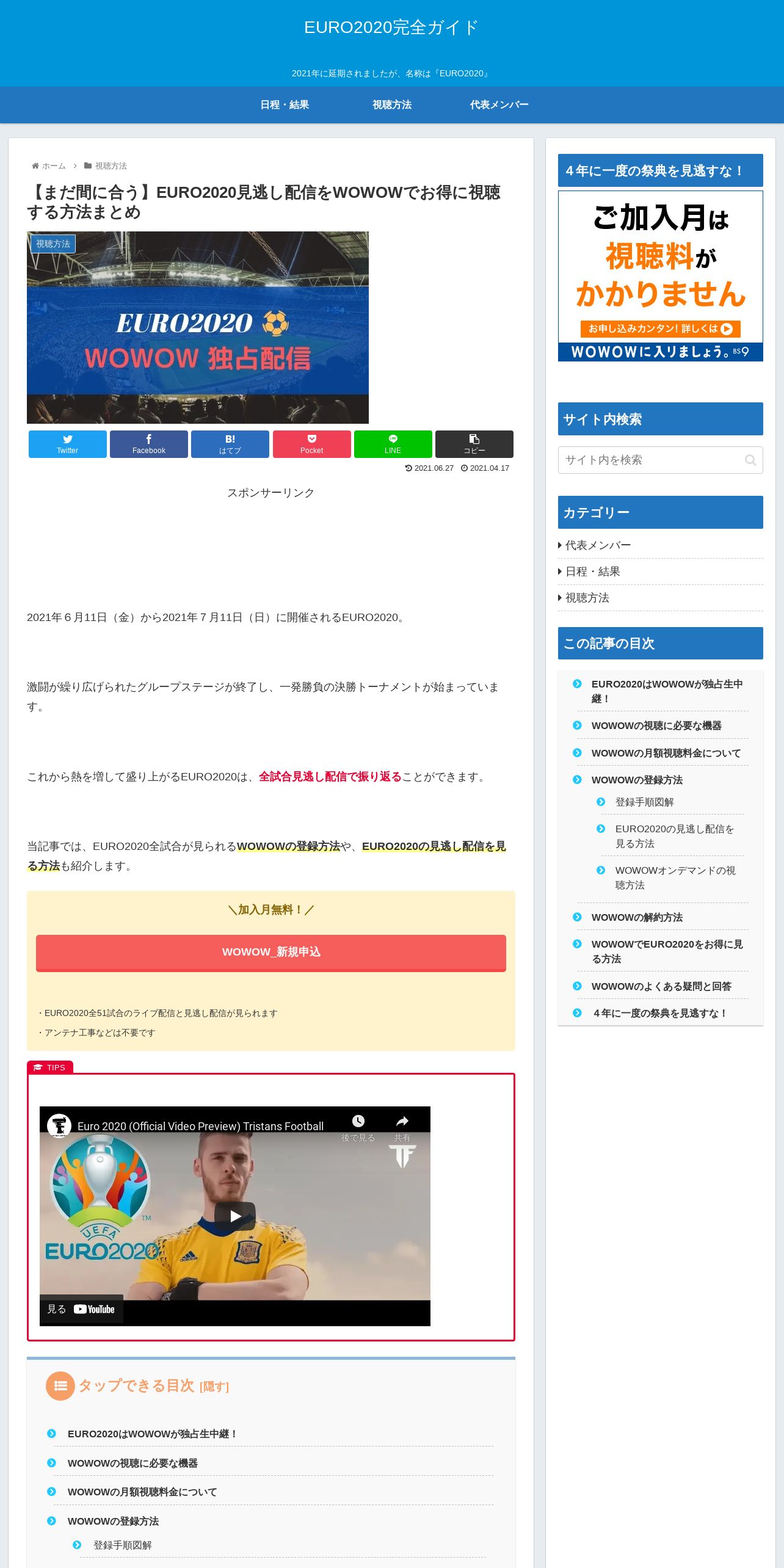The width and height of the screenshot is (784, 1568).
Task: Sidebar TOC: go to ４年に一度の祭典を見逃すな！
Action: pyautogui.click(x=659, y=1014)
